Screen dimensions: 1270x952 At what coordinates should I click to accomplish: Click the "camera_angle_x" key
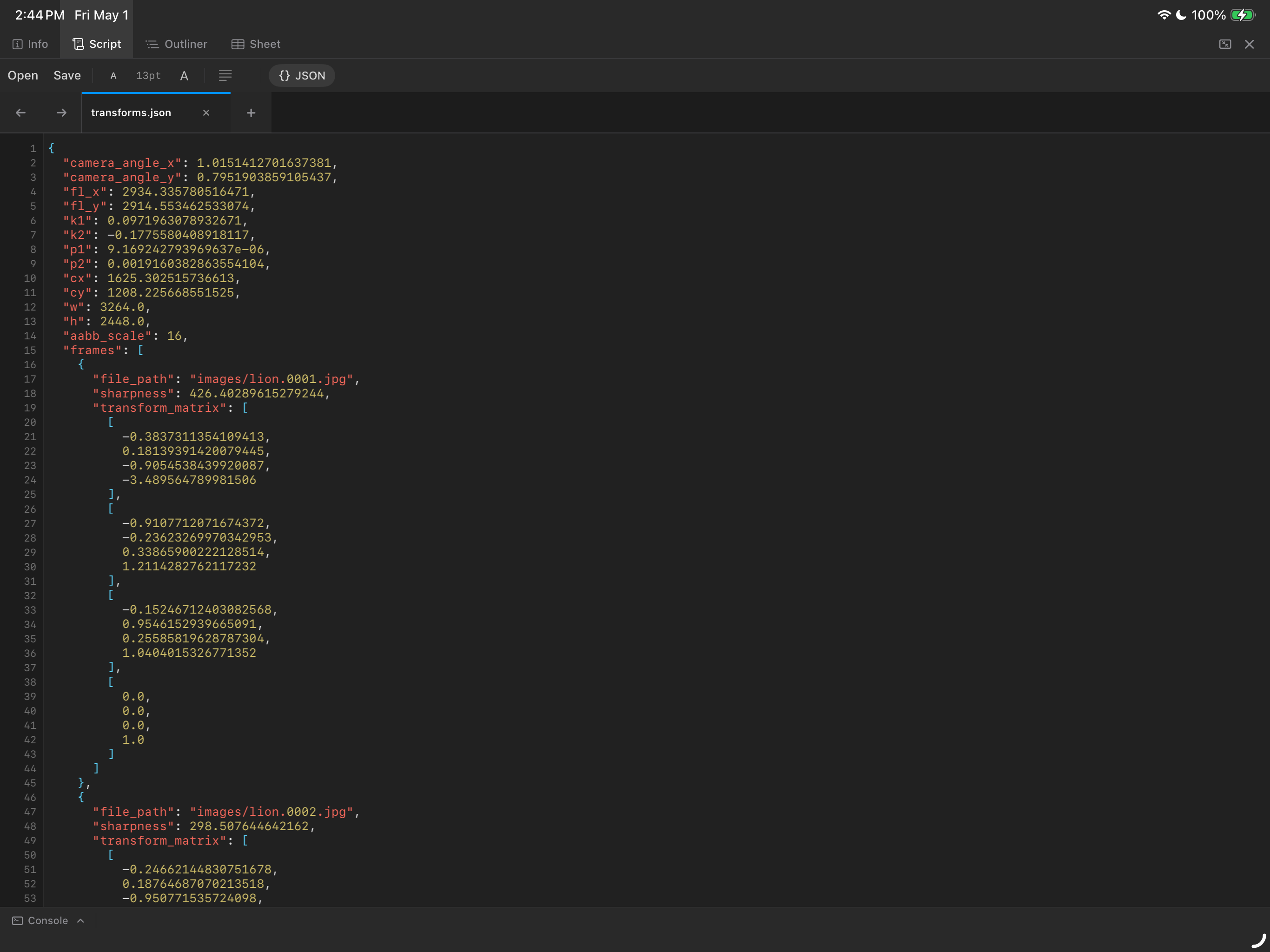(122, 163)
